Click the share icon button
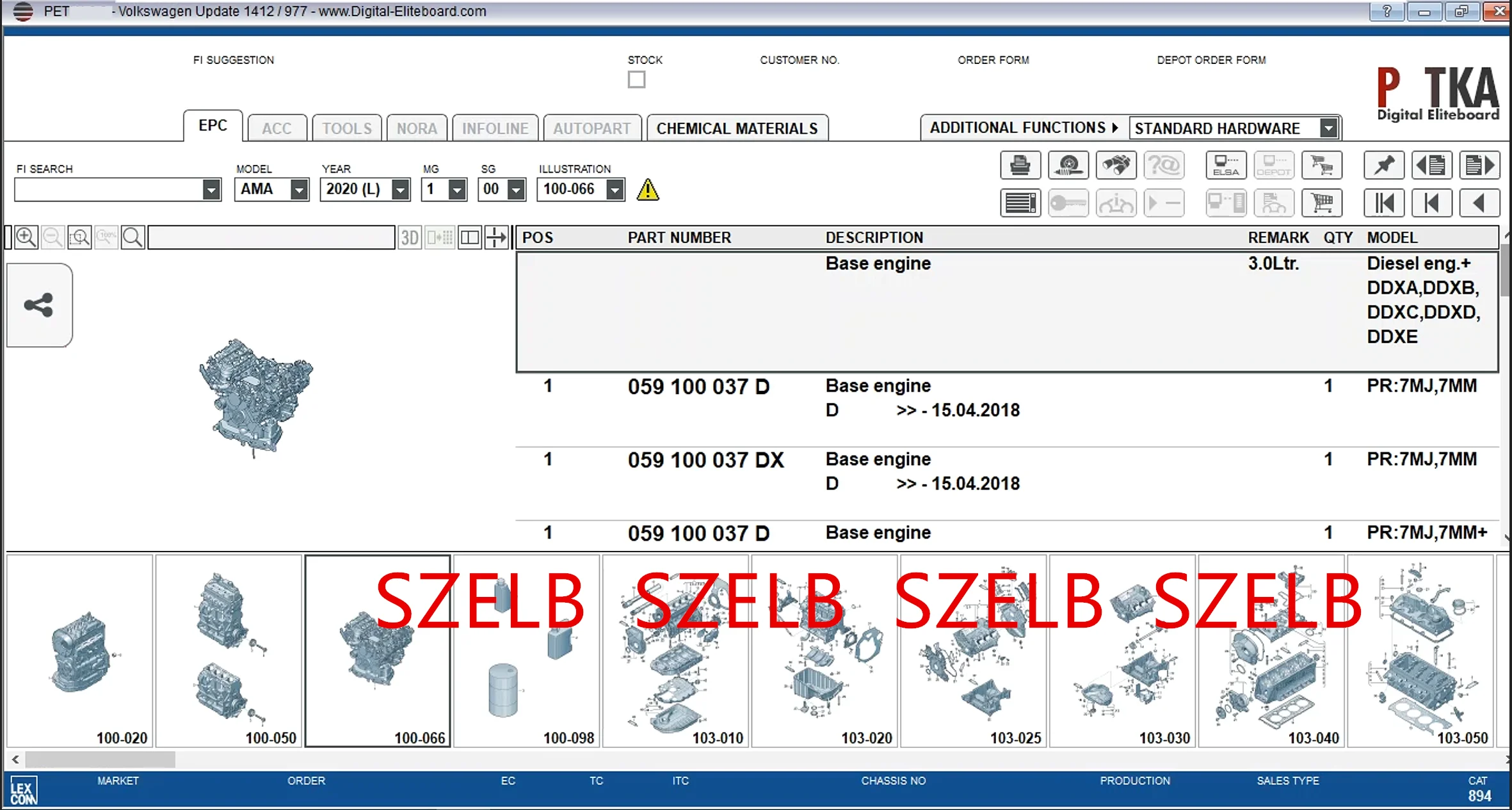Viewport: 1512px width, 810px height. [x=39, y=305]
